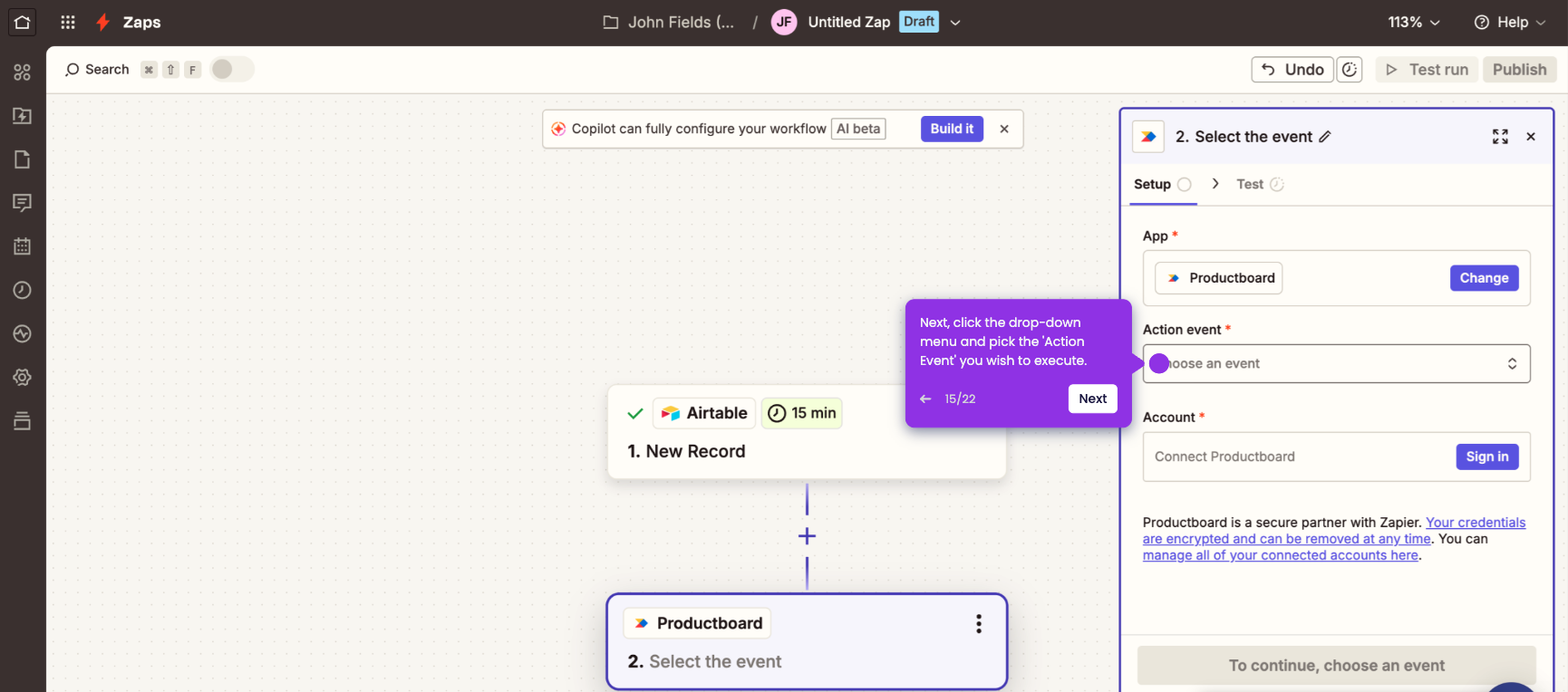Select the Productboard step card
This screenshot has width=1568, height=692.
(807, 642)
